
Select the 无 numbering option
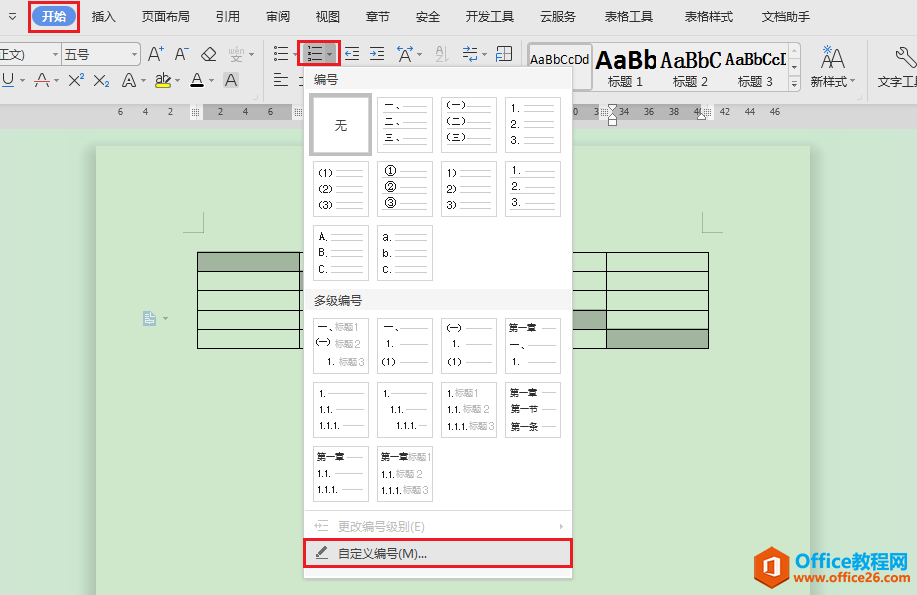click(x=341, y=125)
